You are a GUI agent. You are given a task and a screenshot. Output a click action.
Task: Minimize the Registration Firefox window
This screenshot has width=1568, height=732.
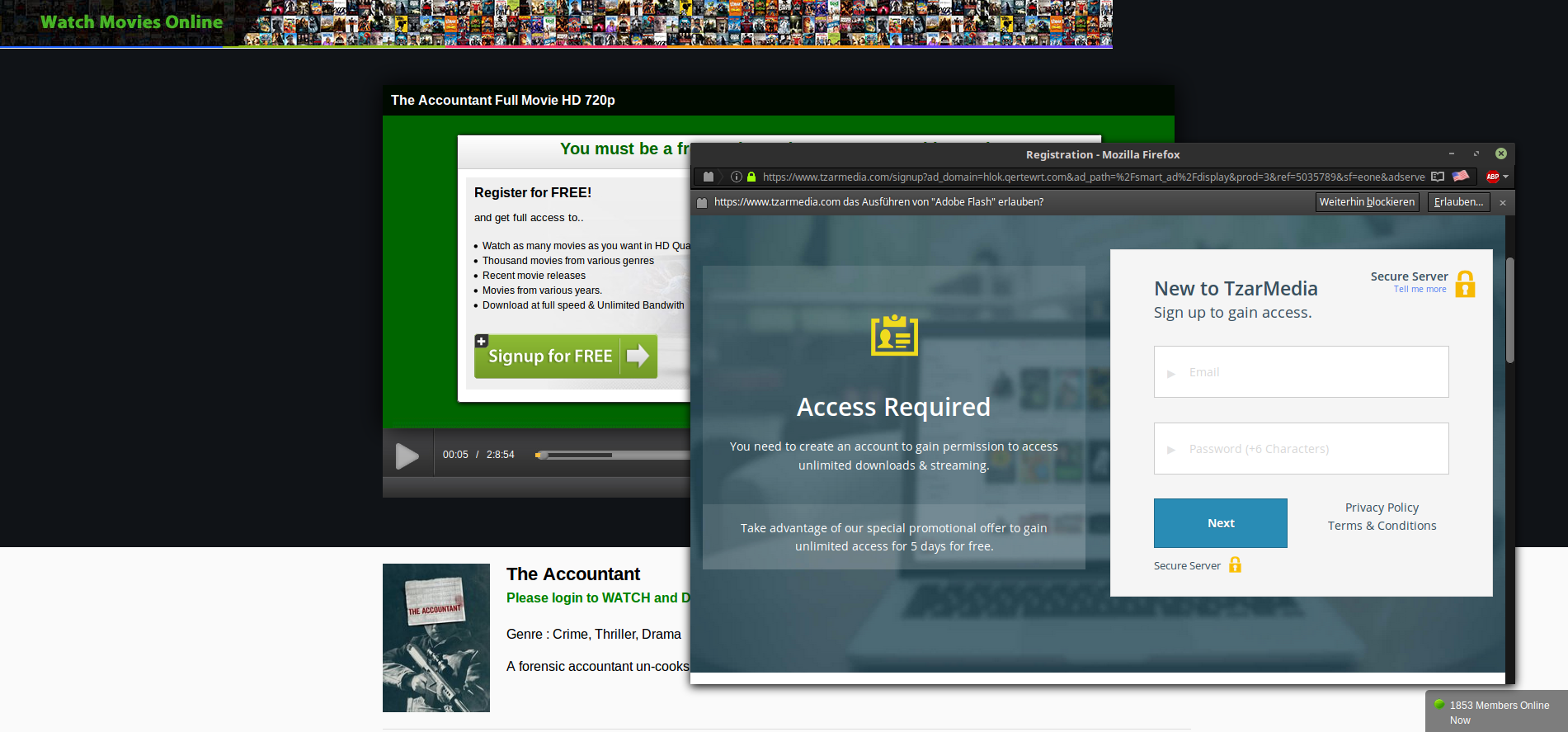click(1451, 153)
